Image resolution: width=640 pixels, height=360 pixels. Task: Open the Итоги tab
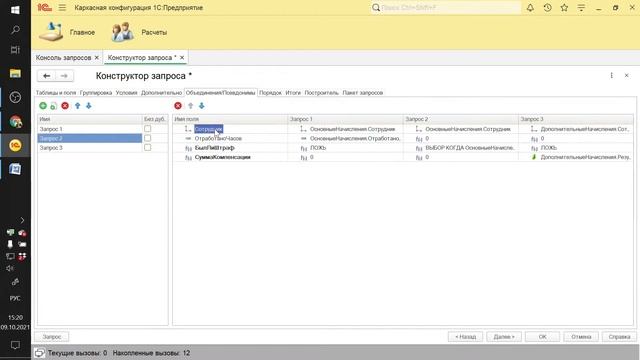[x=293, y=93]
